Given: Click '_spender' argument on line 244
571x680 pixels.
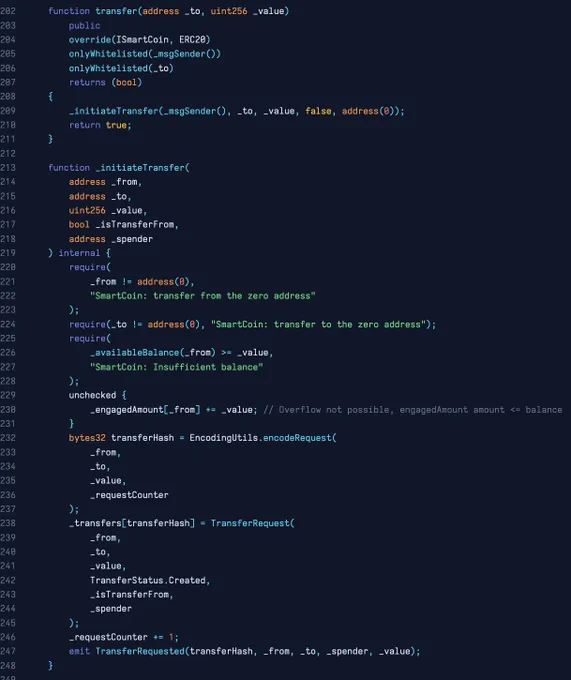Looking at the screenshot, I should [111, 609].
